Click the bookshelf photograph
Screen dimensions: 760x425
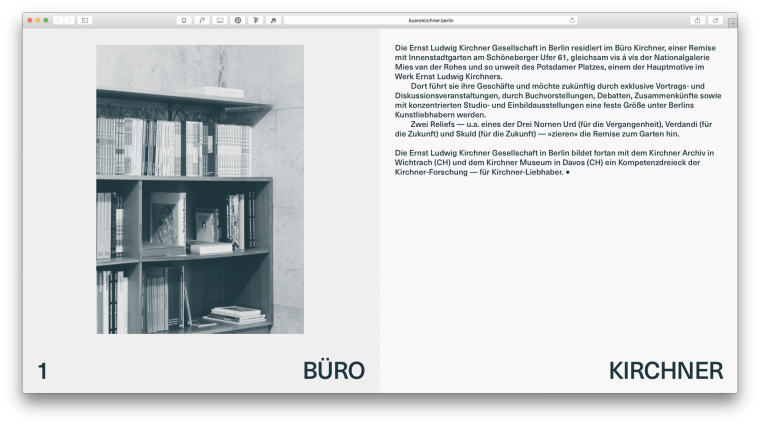pyautogui.click(x=200, y=189)
